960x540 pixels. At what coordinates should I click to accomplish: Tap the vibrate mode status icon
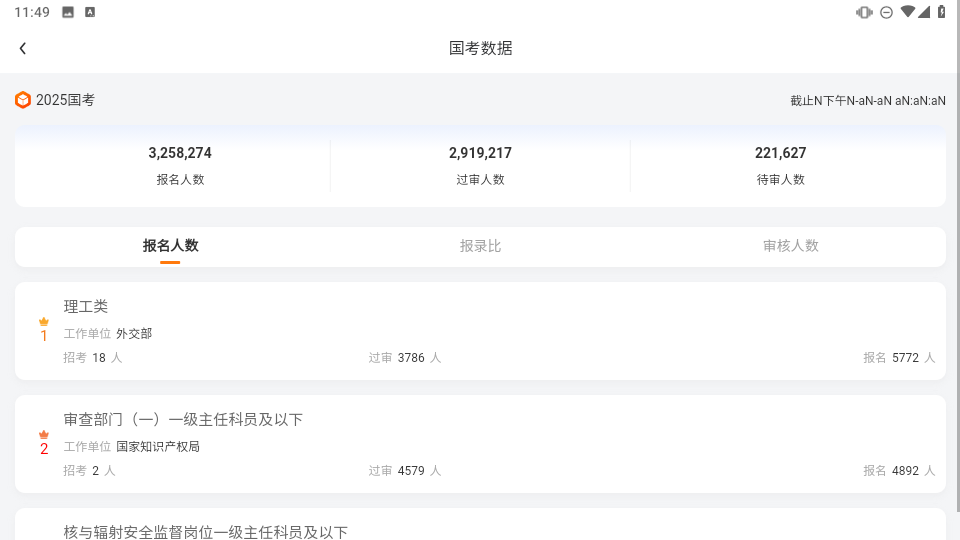pos(864,12)
